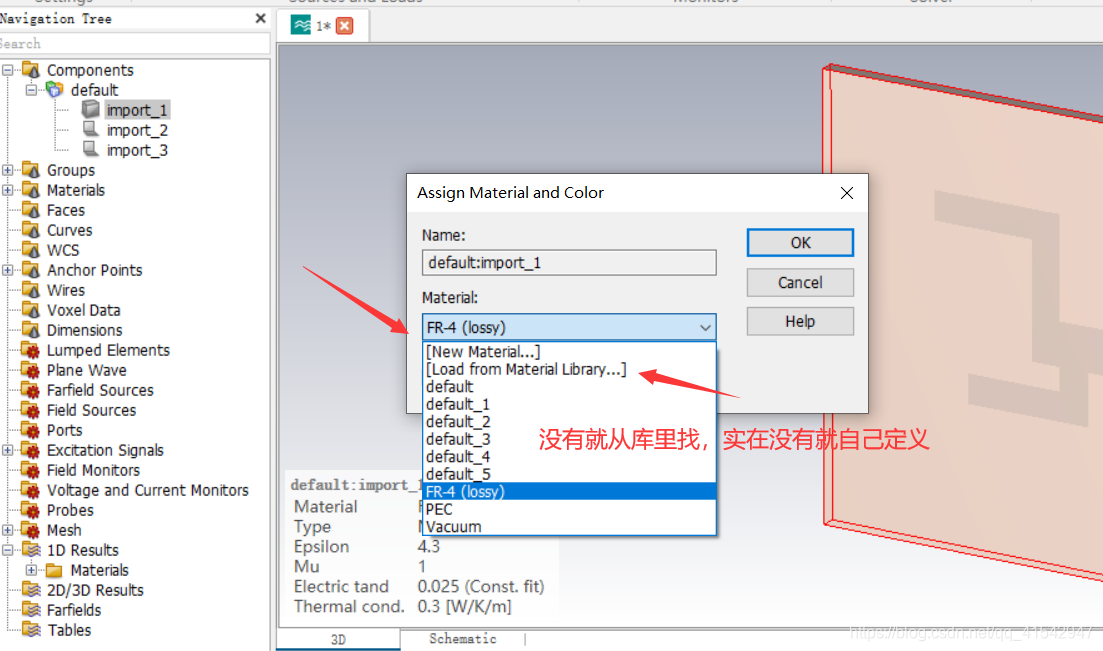Click Cancel in Assign Material dialog
This screenshot has height=651, width=1103.
(x=800, y=282)
